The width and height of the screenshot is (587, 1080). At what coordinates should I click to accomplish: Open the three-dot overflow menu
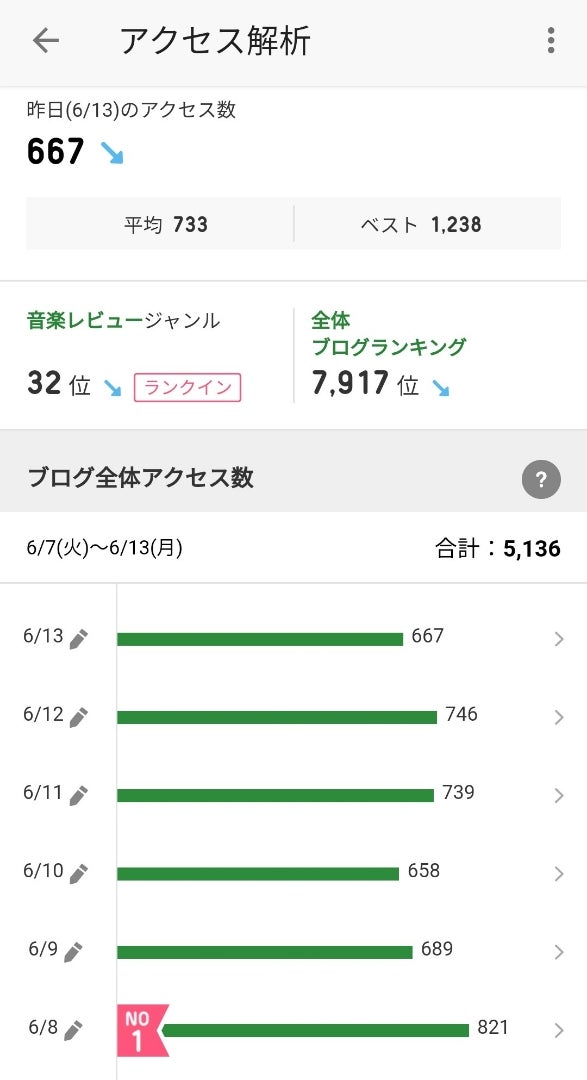(x=550, y=41)
